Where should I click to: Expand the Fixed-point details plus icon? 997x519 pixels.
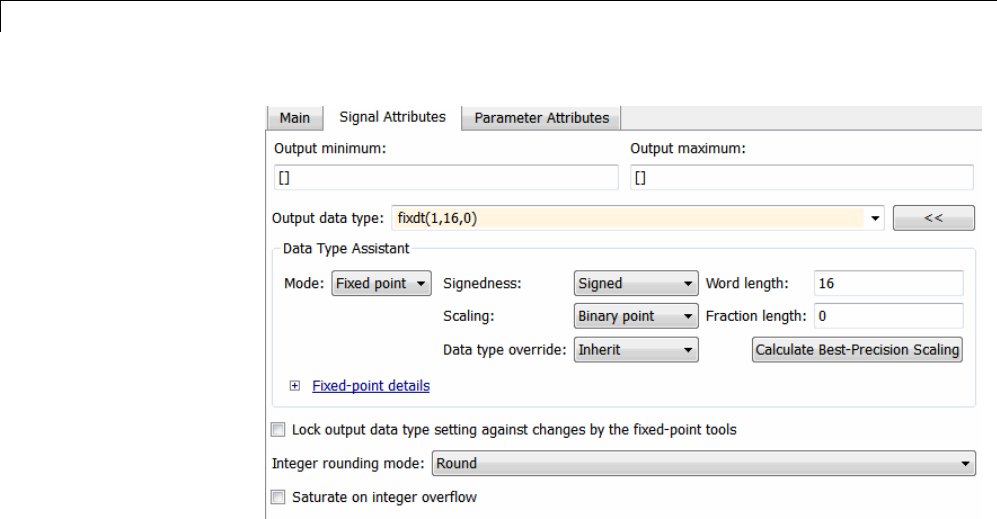coord(295,385)
